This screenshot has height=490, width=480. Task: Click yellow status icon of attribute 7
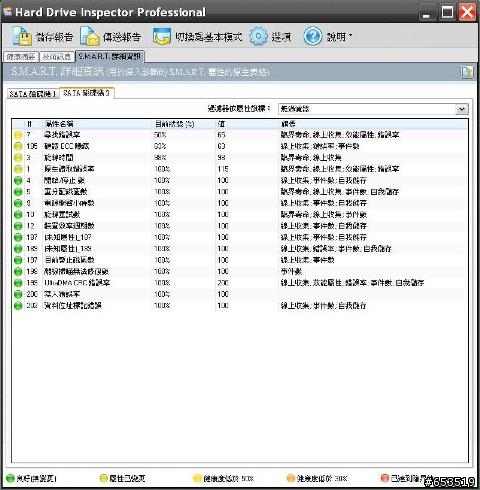tap(18, 135)
